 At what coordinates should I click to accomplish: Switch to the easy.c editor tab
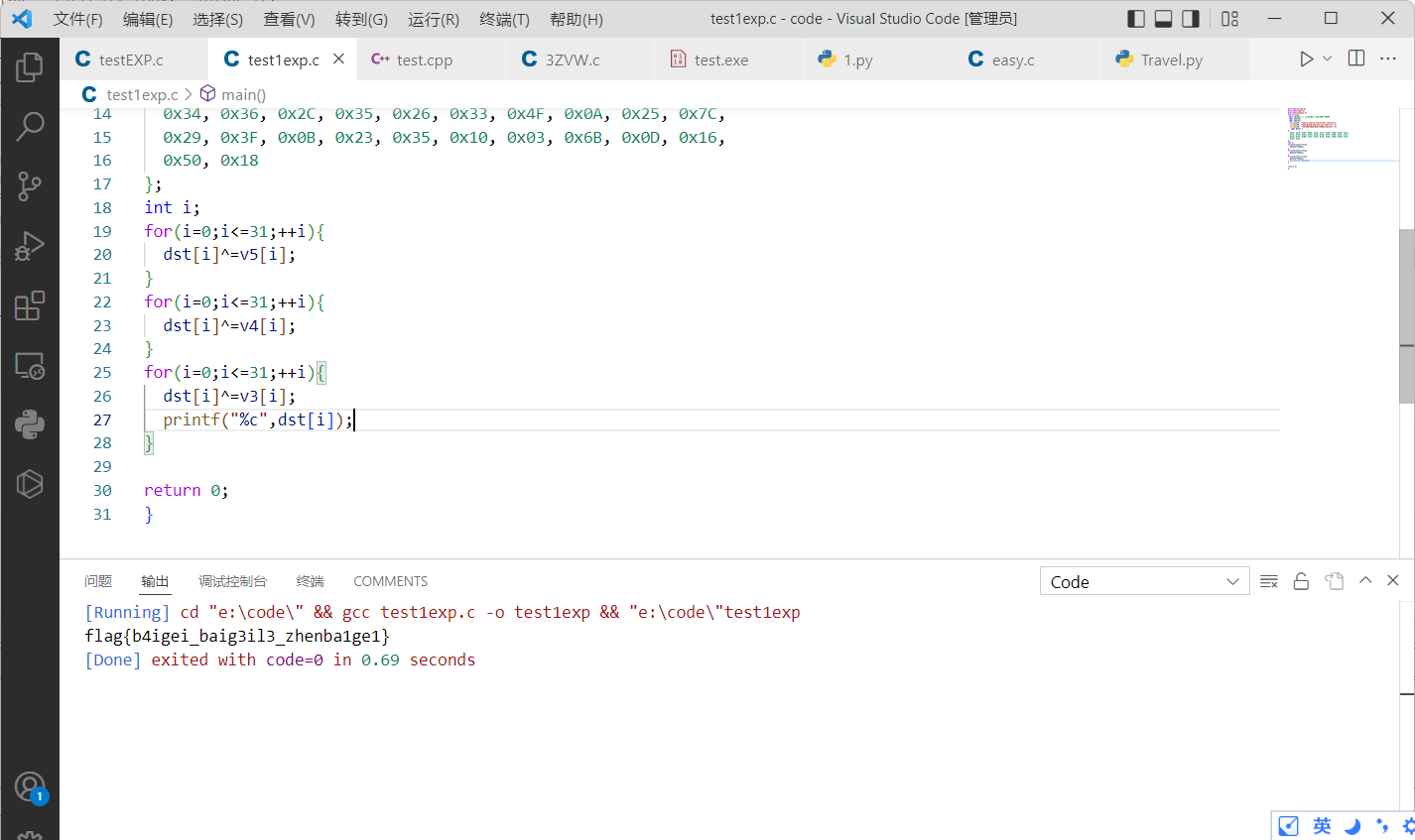tap(1026, 60)
